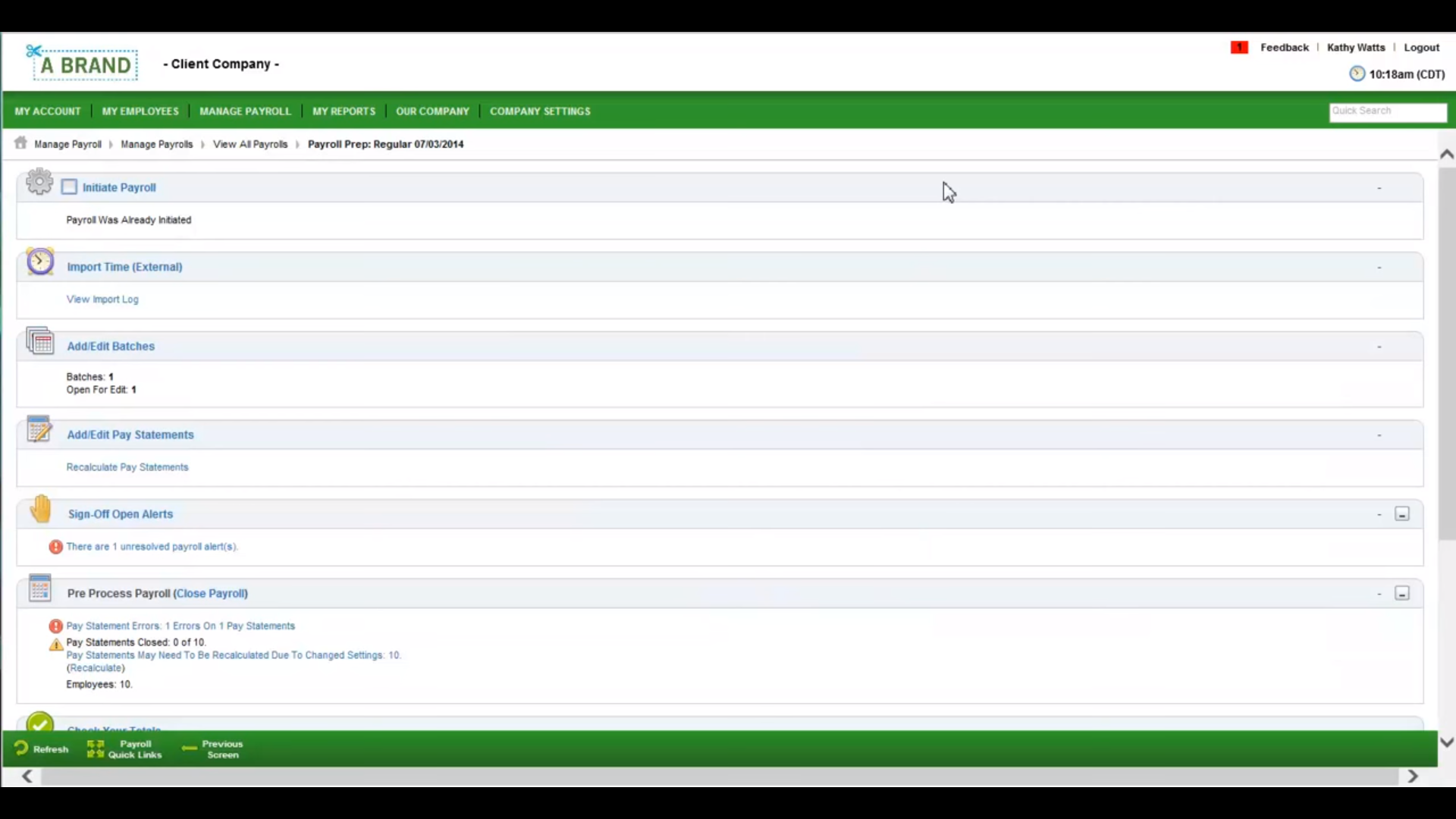1456x819 pixels.
Task: Click into the Quick Search field
Action: click(x=1387, y=111)
